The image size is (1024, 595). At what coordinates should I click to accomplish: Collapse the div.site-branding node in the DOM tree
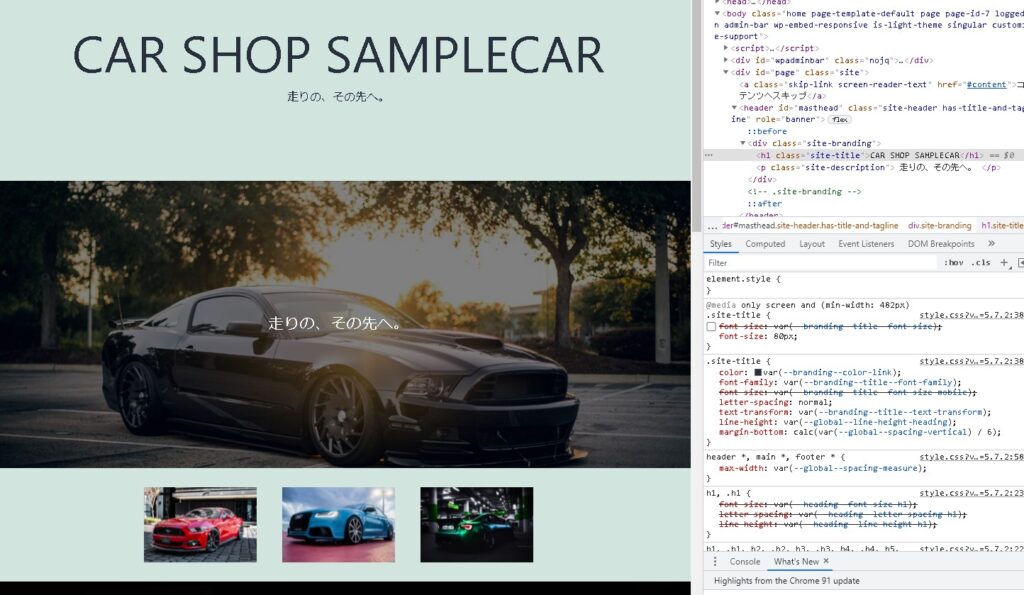pyautogui.click(x=743, y=143)
